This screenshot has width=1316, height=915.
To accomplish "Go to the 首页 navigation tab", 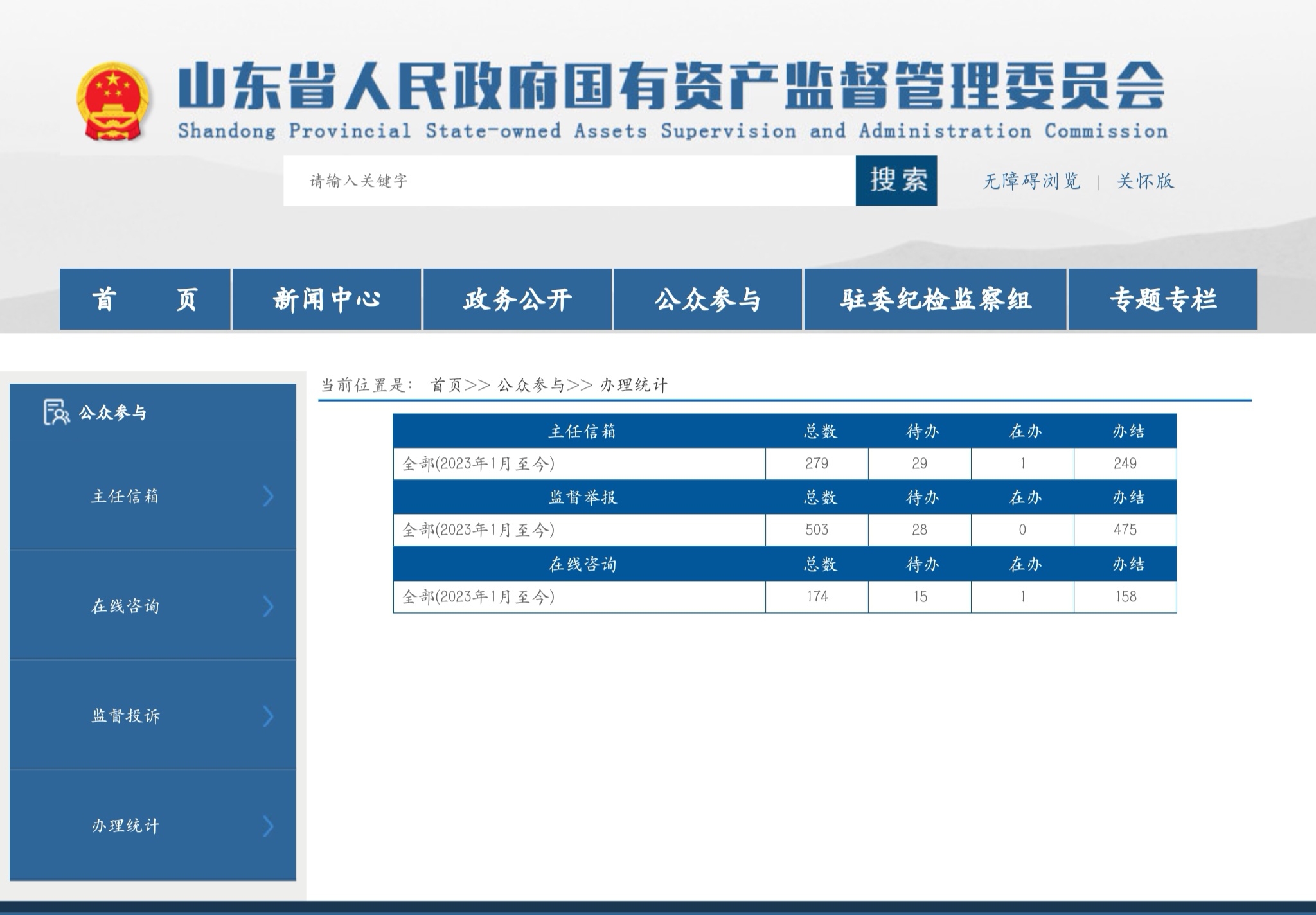I will click(145, 299).
